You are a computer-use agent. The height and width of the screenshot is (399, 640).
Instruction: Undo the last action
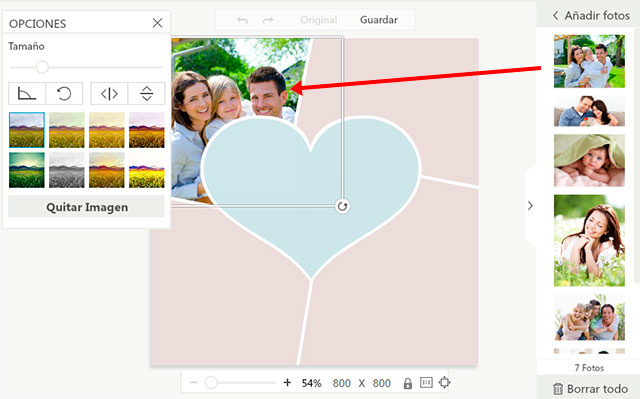point(242,20)
